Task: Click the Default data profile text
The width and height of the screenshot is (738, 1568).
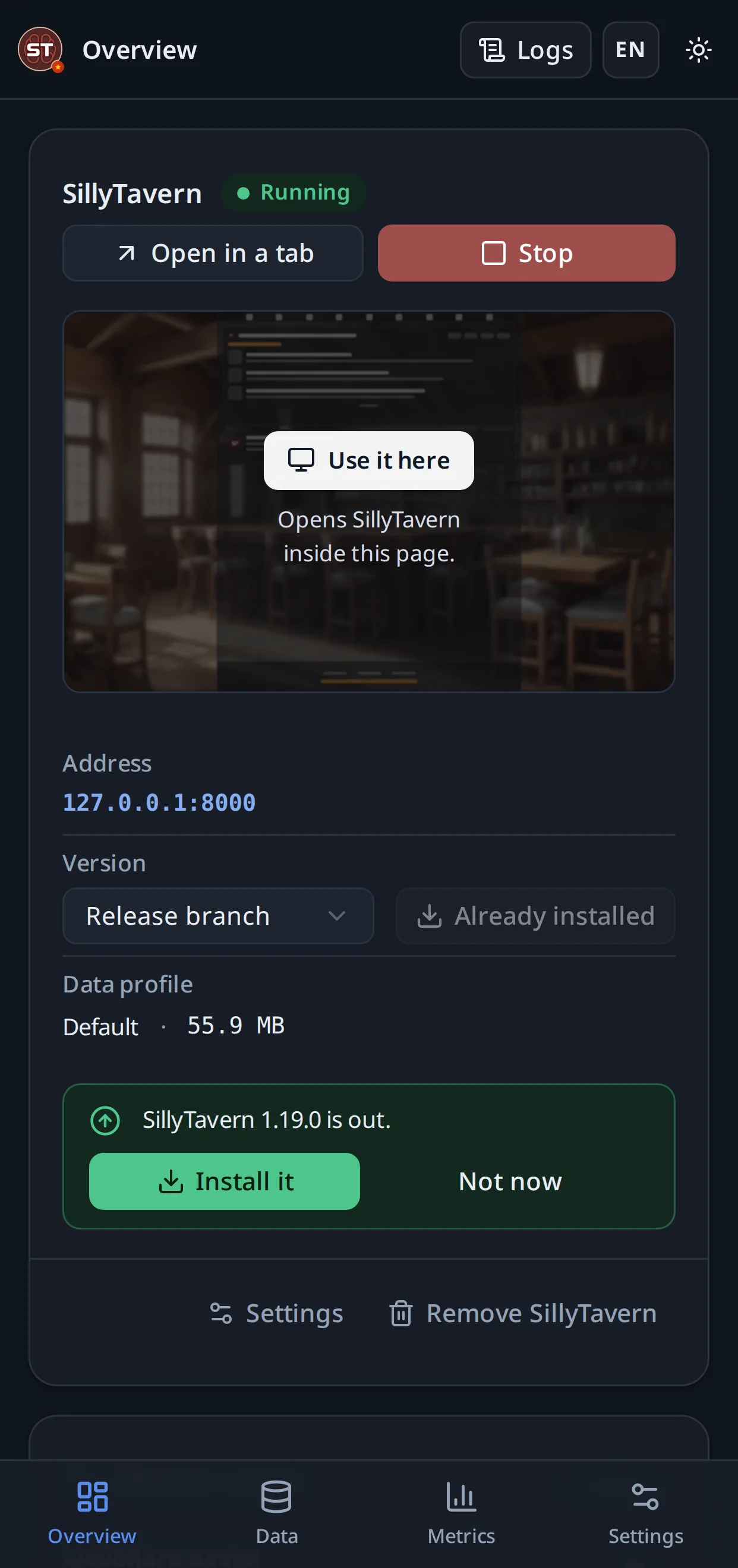Action: click(100, 1027)
